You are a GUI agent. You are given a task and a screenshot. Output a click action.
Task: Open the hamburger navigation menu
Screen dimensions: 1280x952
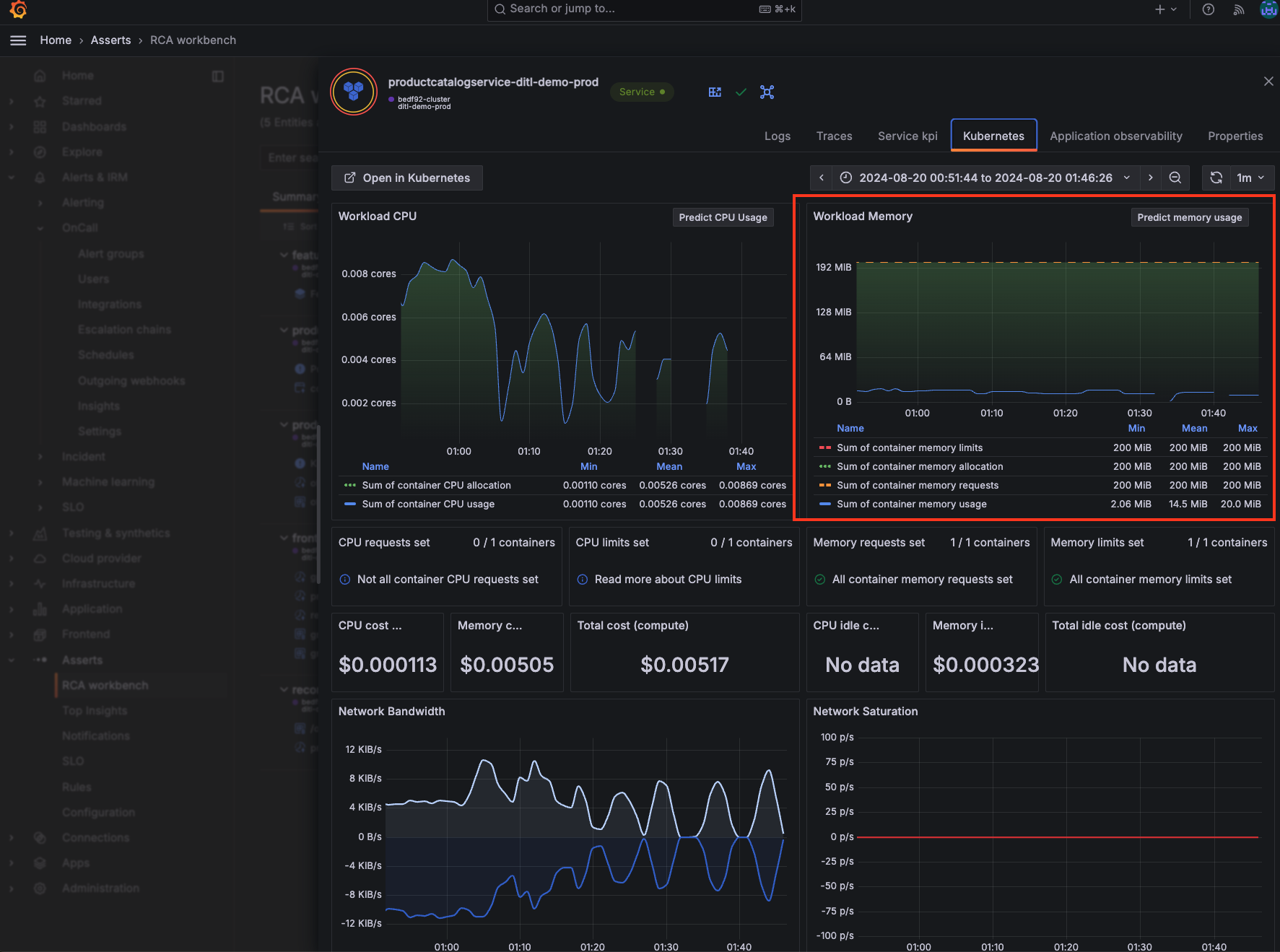tap(18, 40)
